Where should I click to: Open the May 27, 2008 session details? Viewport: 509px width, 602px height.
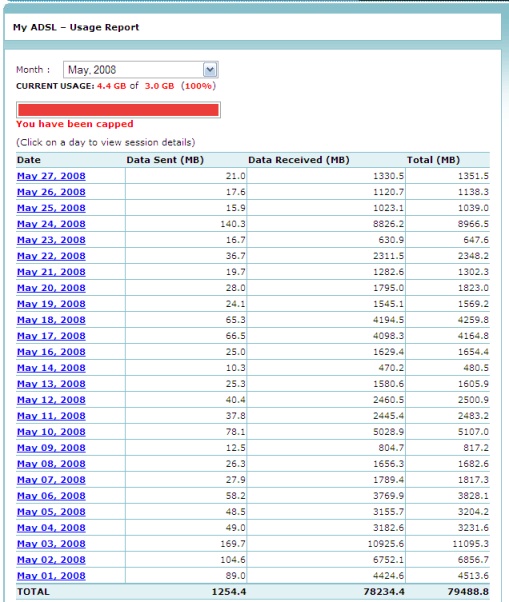pyautogui.click(x=51, y=176)
